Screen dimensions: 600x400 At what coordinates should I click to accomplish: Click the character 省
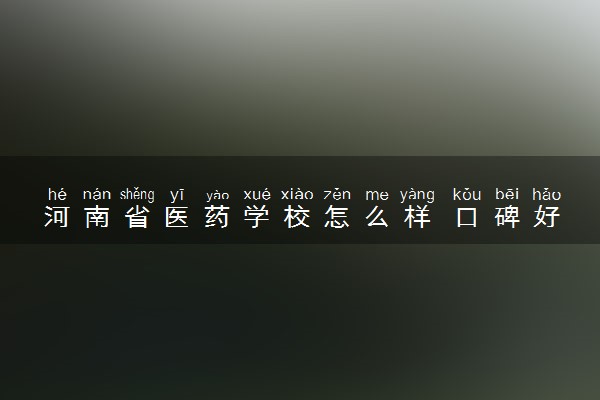point(137,217)
